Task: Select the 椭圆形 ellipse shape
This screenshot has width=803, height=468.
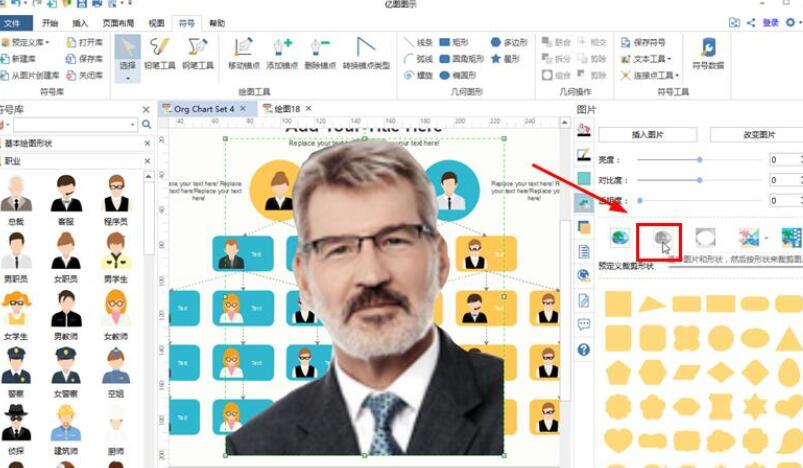Action: coord(458,75)
